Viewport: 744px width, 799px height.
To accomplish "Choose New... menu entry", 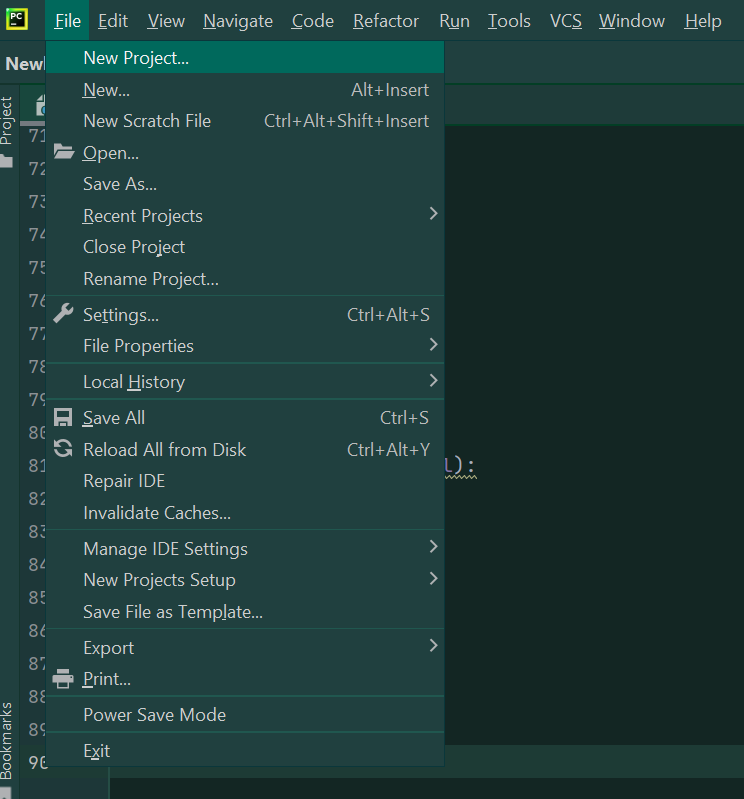I will pos(245,90).
